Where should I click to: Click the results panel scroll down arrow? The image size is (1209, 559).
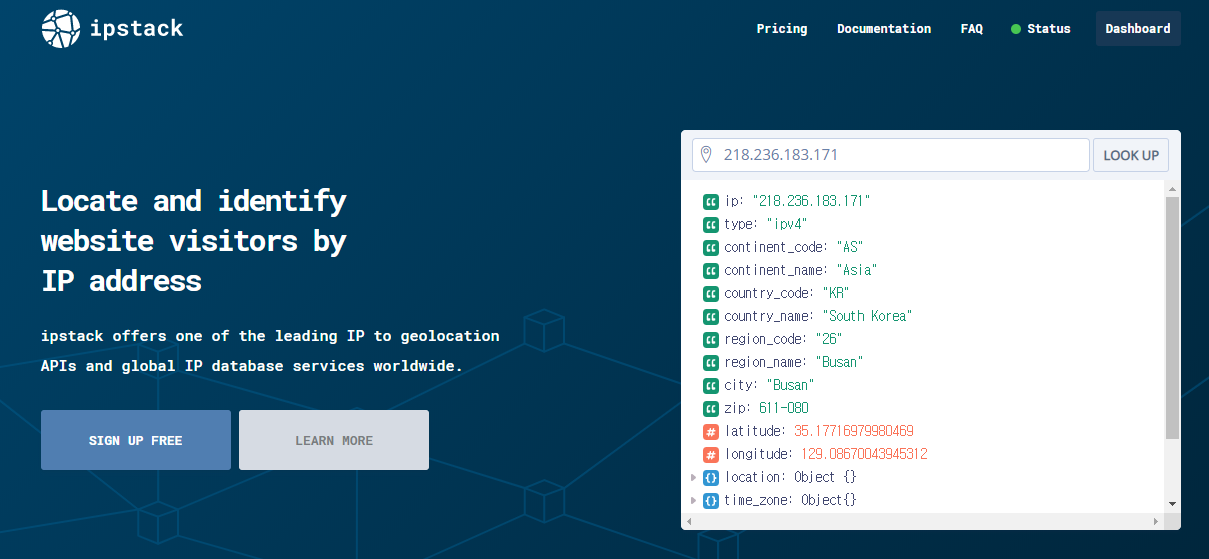click(x=1173, y=505)
